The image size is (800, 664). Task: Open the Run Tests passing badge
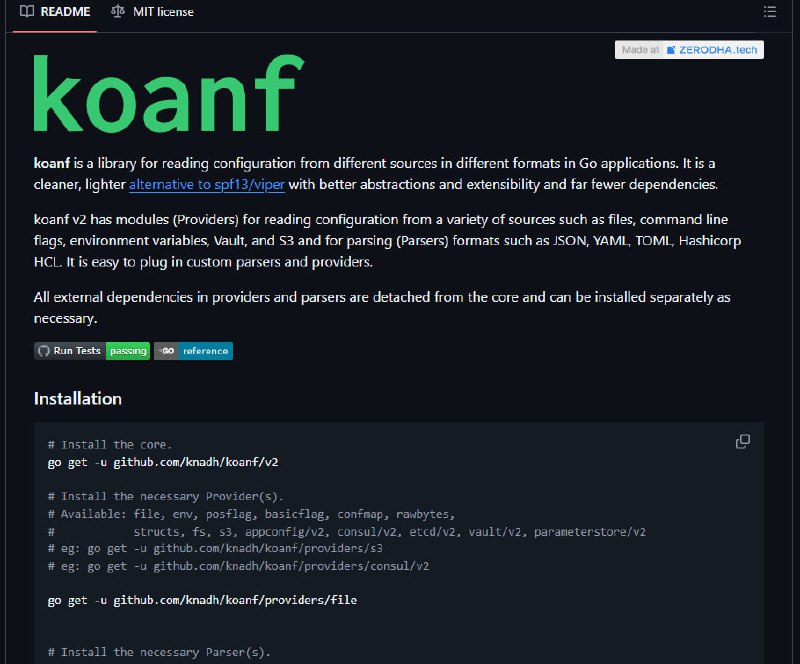pos(92,351)
